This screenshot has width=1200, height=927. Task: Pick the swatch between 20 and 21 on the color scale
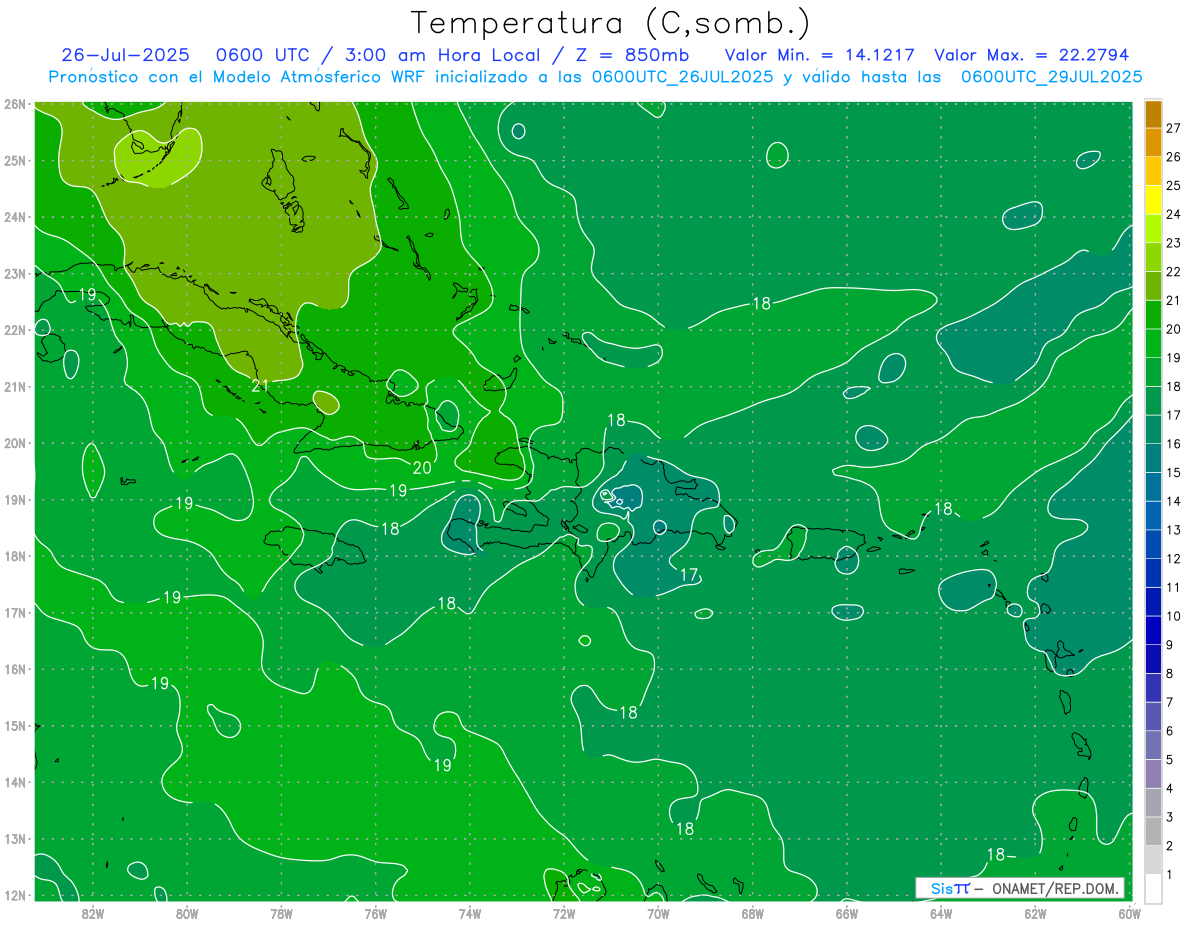pos(1153,314)
